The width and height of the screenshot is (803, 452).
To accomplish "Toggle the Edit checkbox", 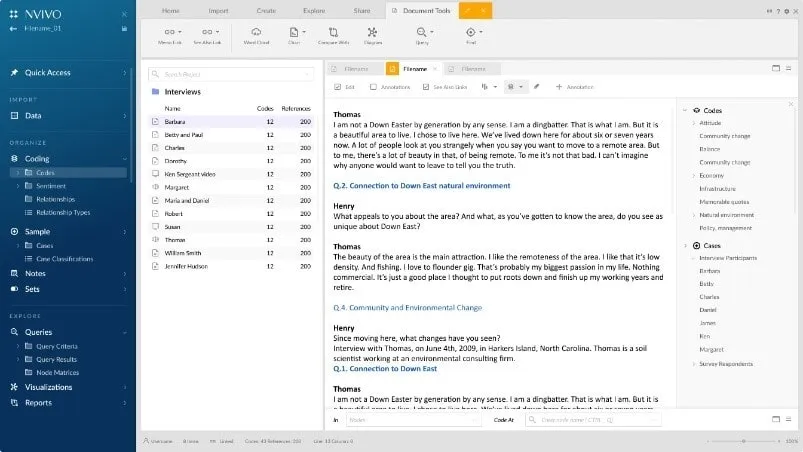I will [337, 87].
